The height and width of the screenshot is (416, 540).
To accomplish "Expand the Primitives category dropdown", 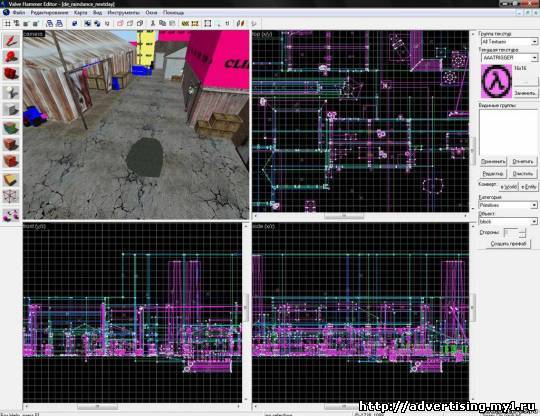I will tap(534, 205).
